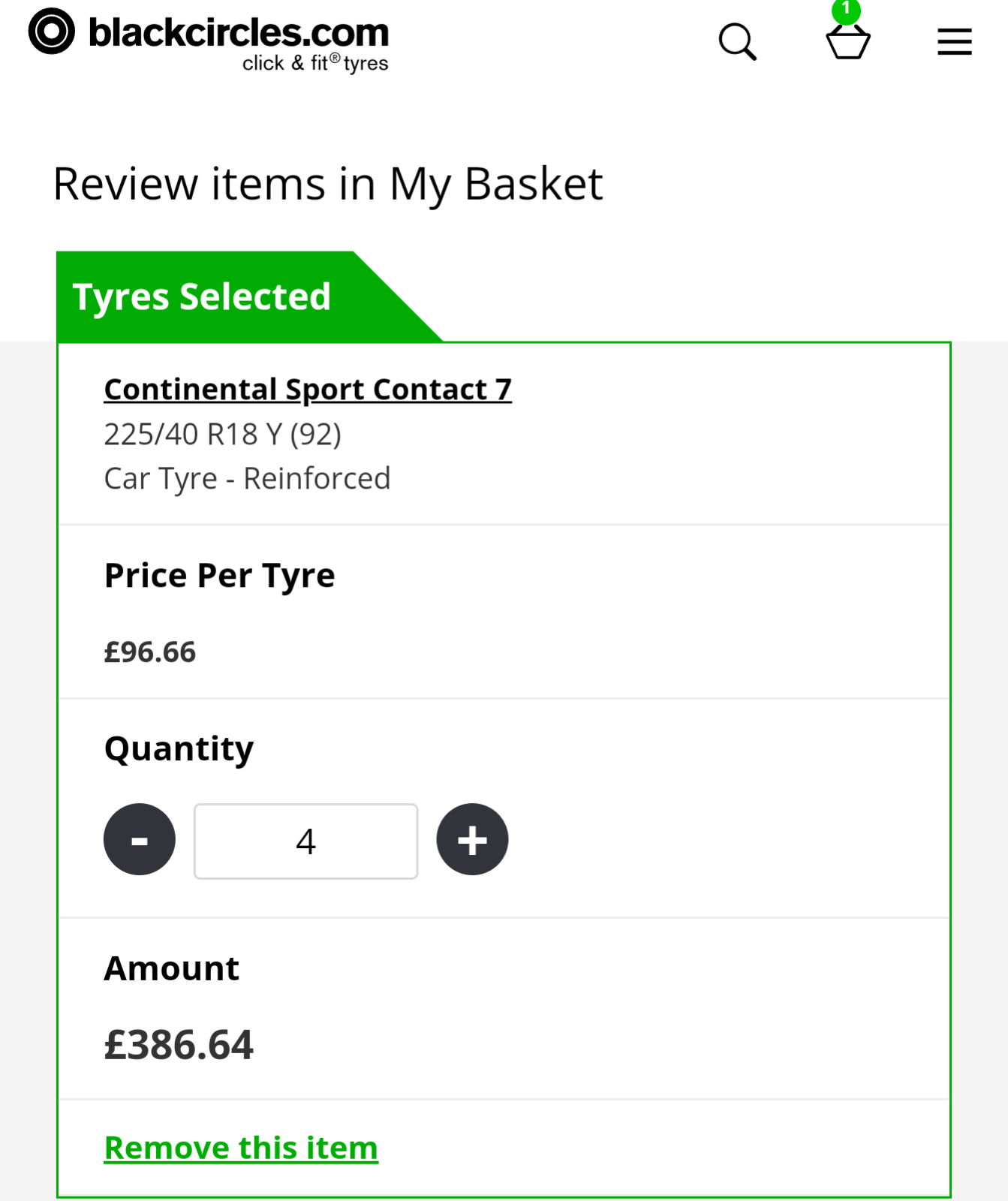The image size is (1008, 1201).
Task: Click the Review items in My Basket heading
Action: click(x=328, y=184)
